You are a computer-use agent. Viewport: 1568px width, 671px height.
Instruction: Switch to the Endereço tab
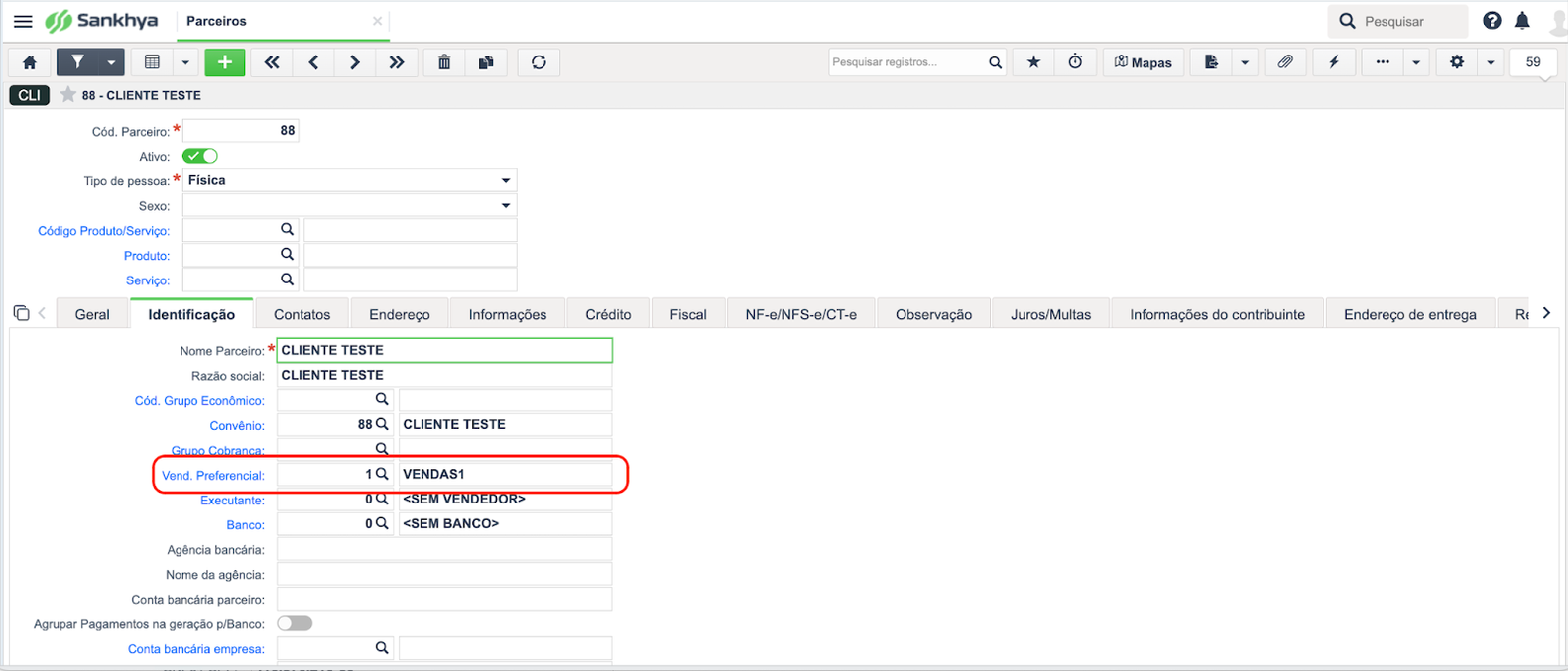coord(400,314)
